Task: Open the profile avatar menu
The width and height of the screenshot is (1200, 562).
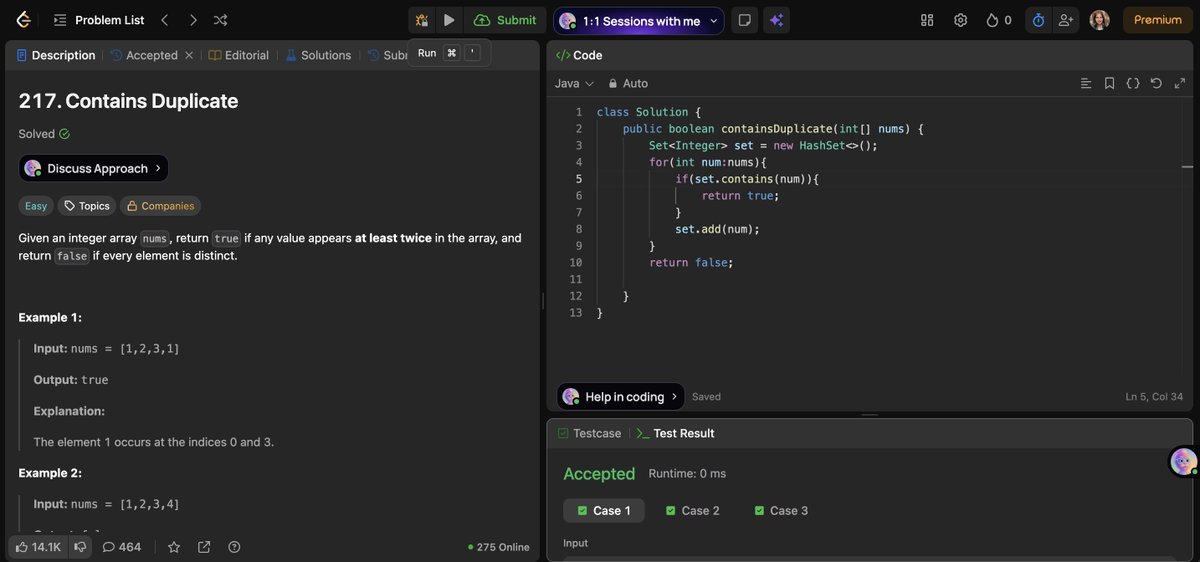Action: pyautogui.click(x=1099, y=20)
